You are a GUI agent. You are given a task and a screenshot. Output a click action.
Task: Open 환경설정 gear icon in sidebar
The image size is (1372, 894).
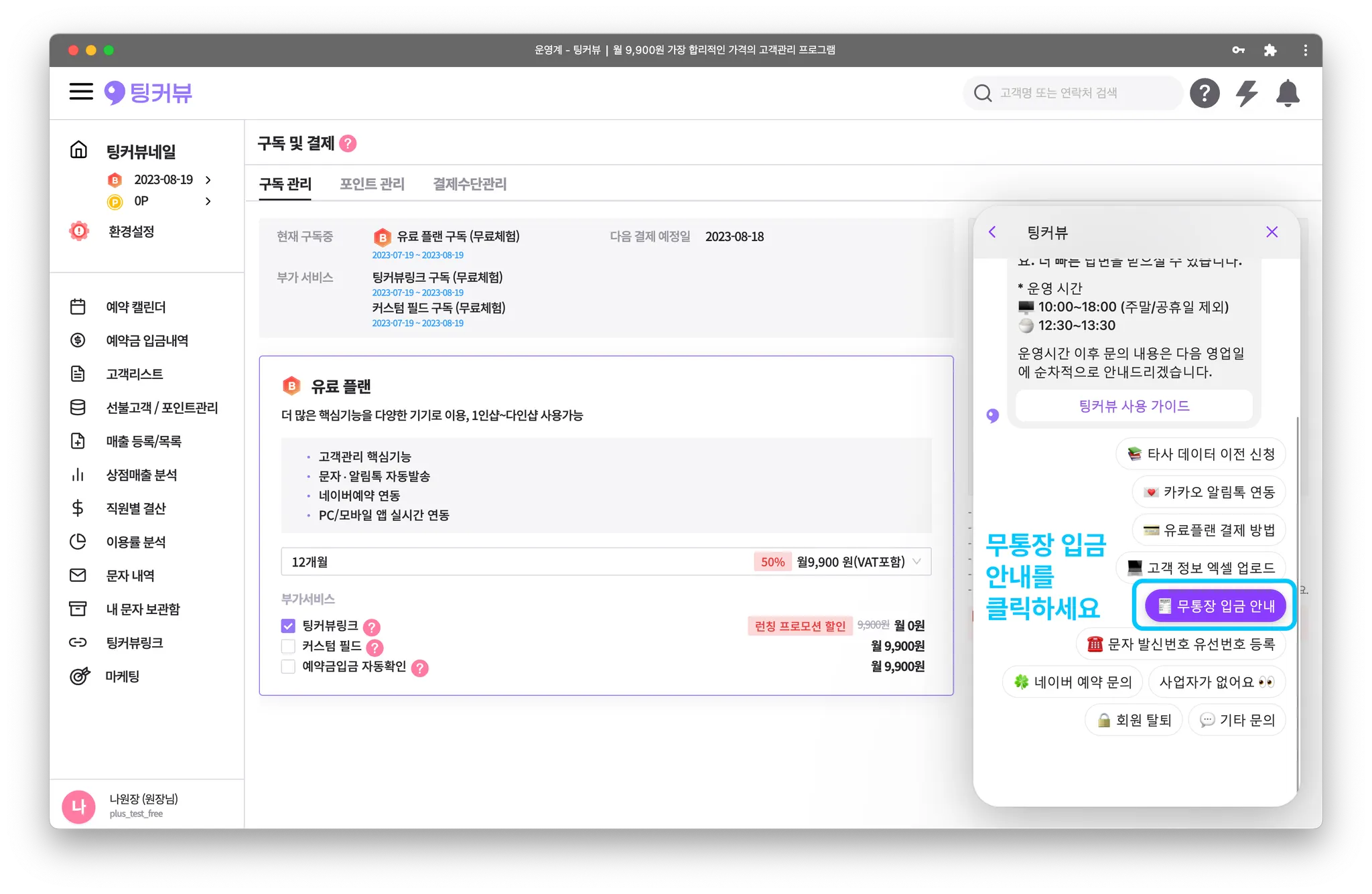tap(79, 232)
